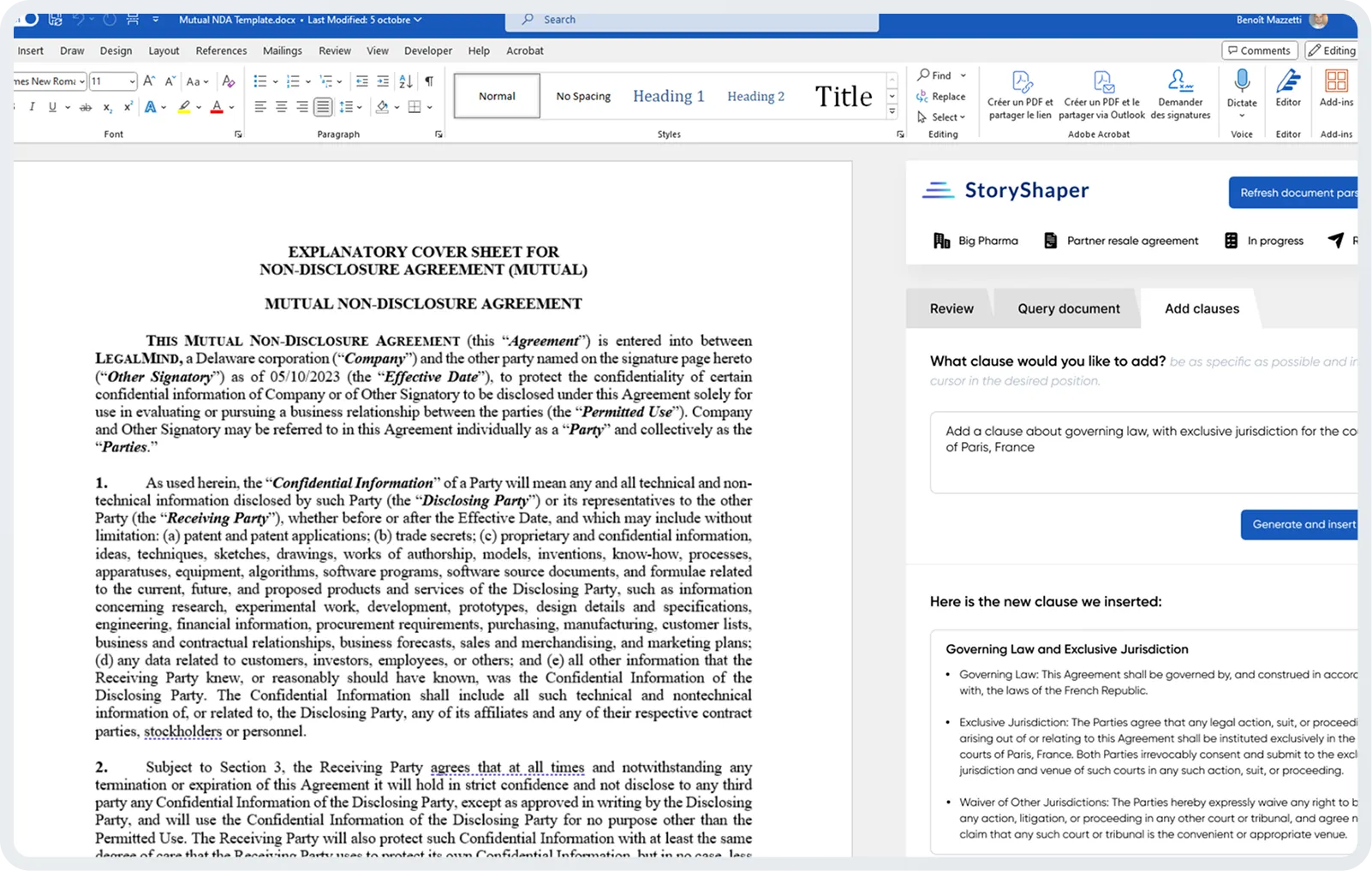Image resolution: width=1372 pixels, height=871 pixels.
Task: Click the Multilevel List icon
Action: click(326, 81)
